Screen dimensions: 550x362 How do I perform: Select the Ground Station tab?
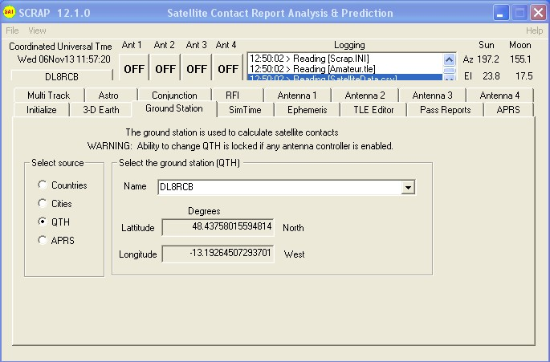click(174, 109)
